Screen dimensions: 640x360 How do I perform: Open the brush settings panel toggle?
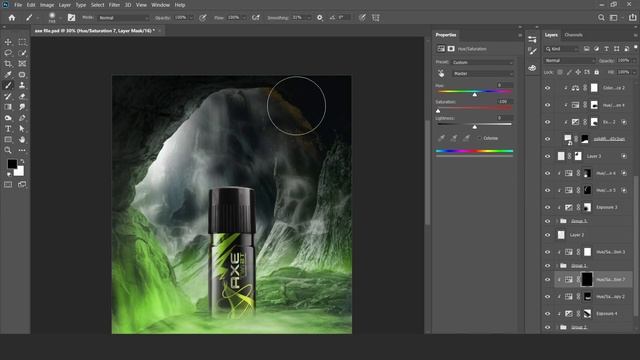(x=71, y=18)
